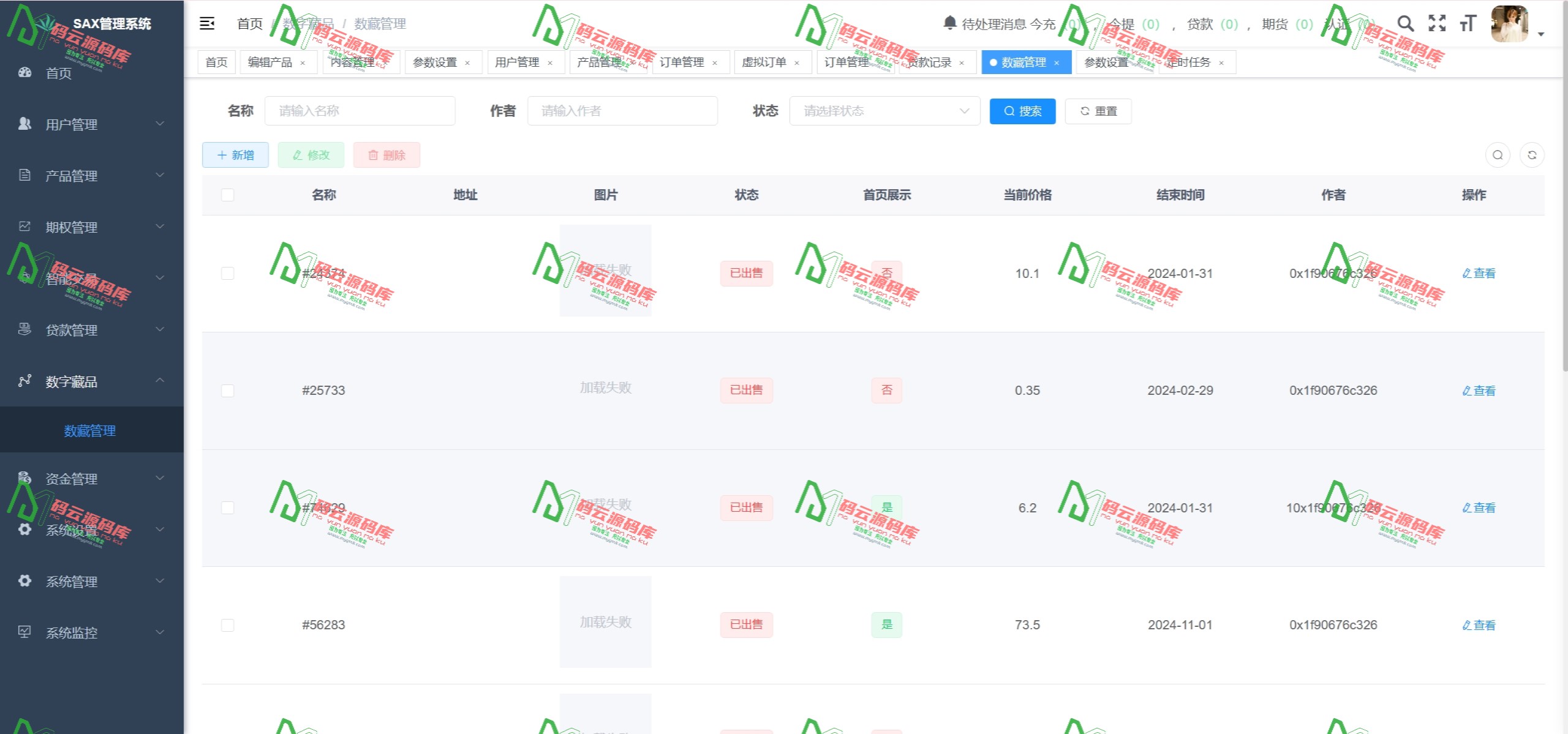The image size is (1568, 734).
Task: Click the branch icon beside 数字藏品
Action: tap(24, 381)
